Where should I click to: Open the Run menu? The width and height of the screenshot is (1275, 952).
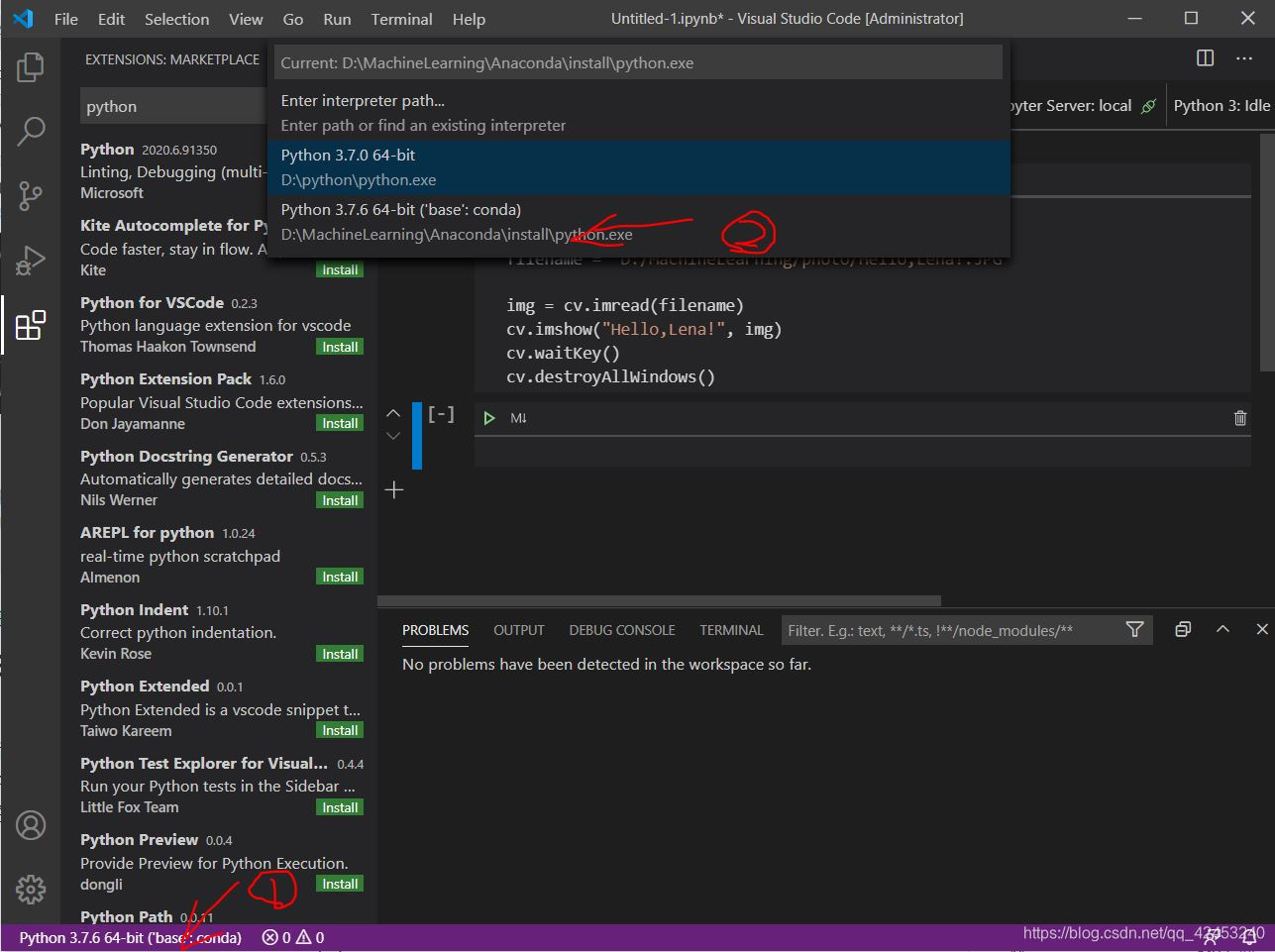[337, 19]
